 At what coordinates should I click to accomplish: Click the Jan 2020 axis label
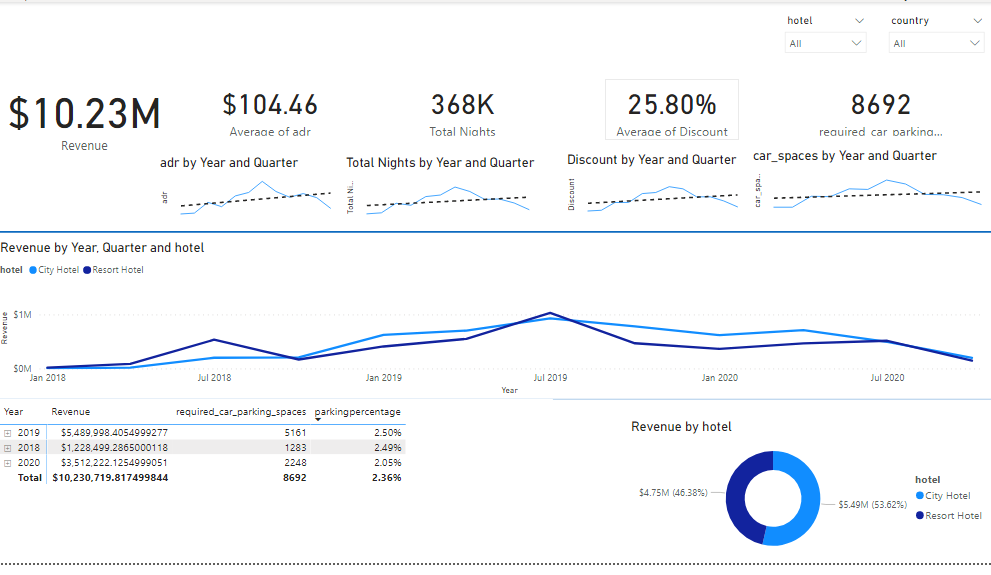tap(719, 378)
